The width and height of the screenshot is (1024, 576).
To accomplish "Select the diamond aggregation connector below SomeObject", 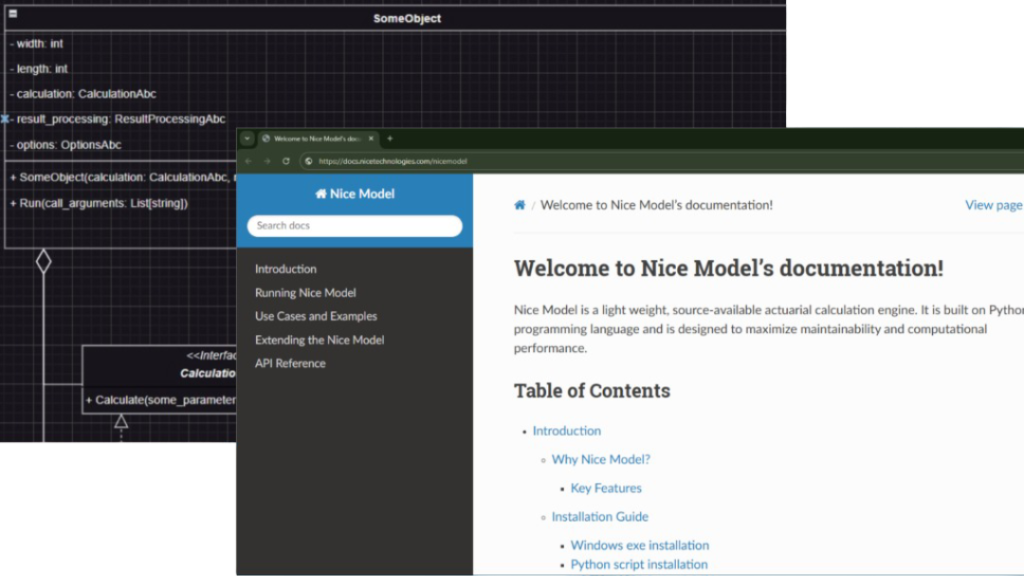I will coord(43,262).
